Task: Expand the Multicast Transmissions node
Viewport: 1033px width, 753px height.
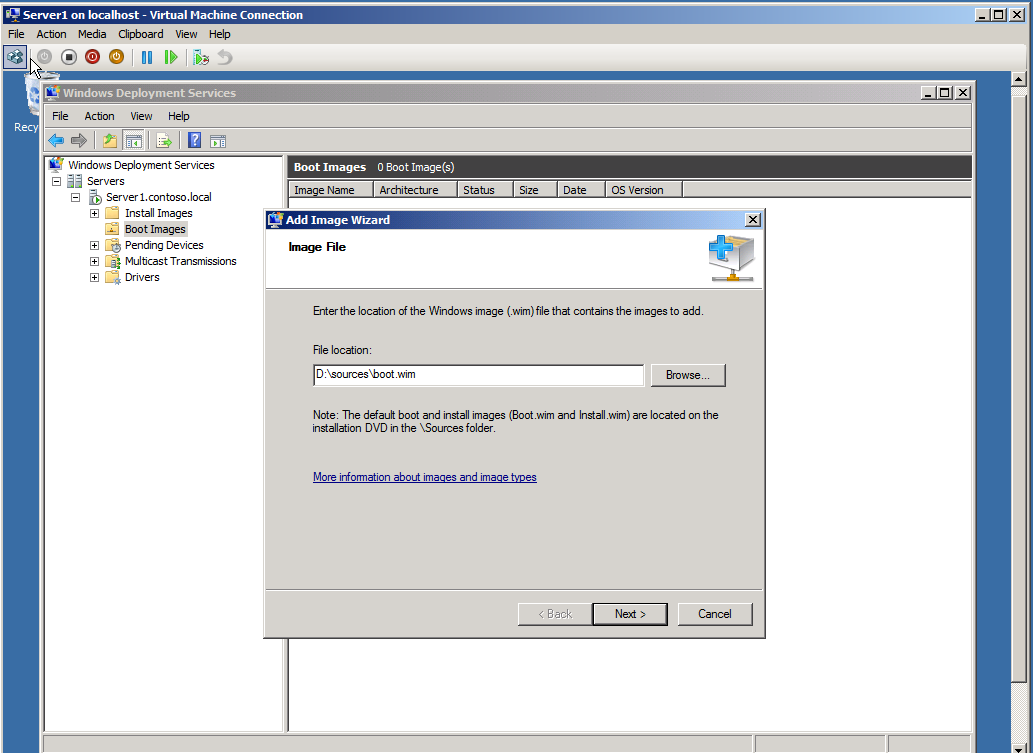Action: tap(95, 262)
